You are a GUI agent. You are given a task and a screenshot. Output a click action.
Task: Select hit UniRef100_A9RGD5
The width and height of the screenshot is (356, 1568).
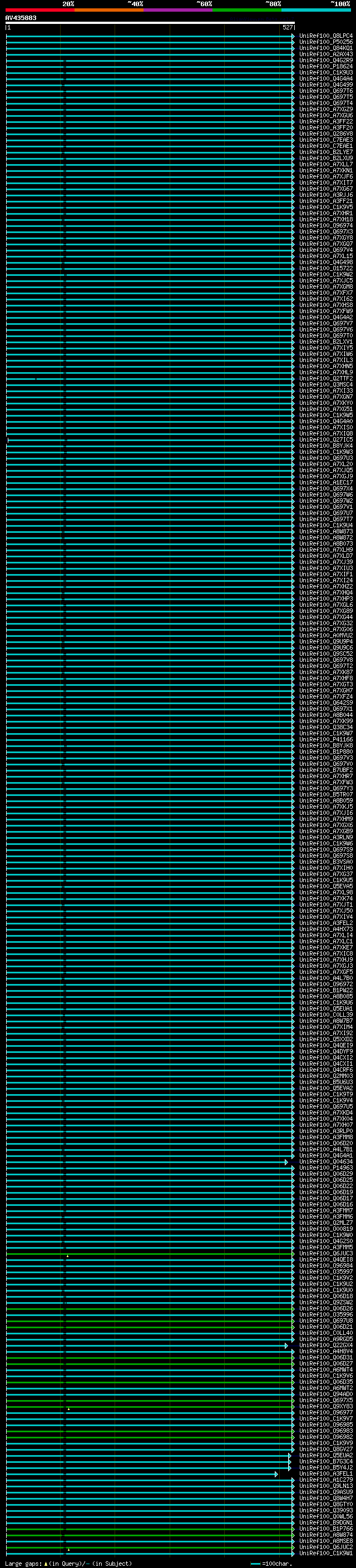(325, 1339)
